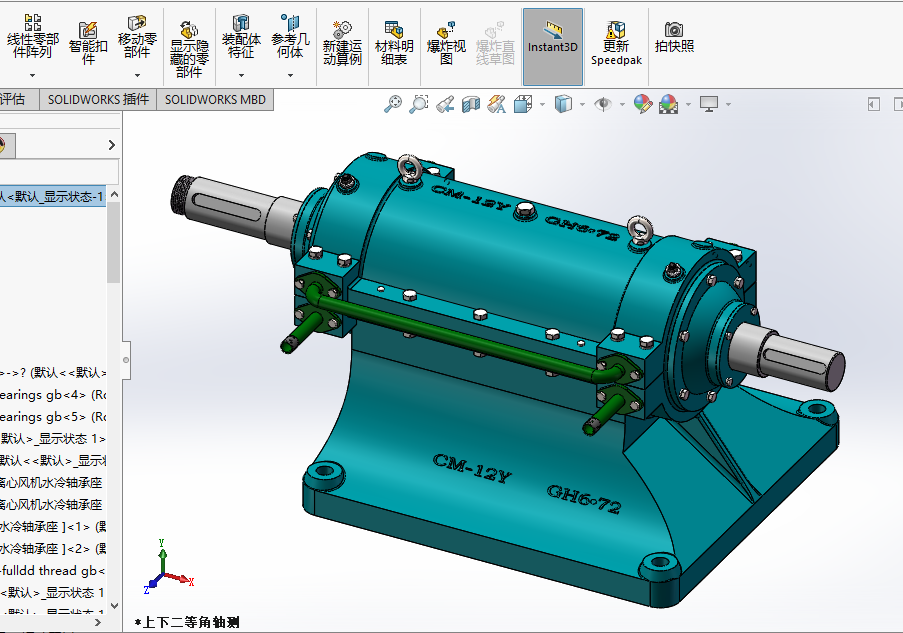
Task: Select the first 离心风机水冷轴承座 tree item
Action: click(x=53, y=483)
